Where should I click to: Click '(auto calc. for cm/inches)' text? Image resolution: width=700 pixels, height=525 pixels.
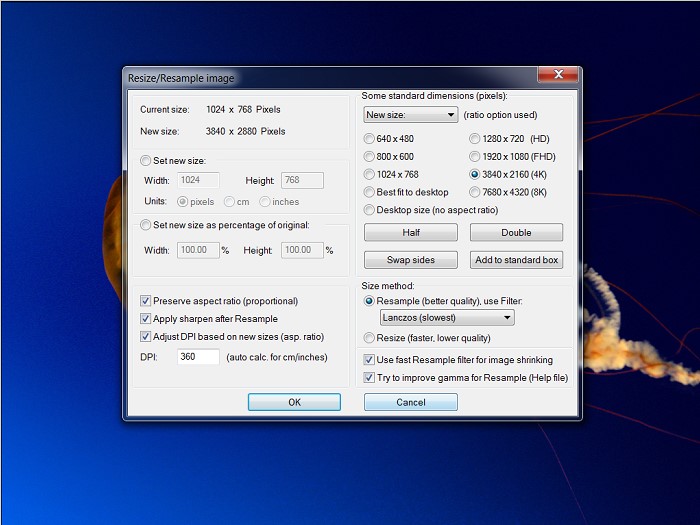[x=277, y=357]
